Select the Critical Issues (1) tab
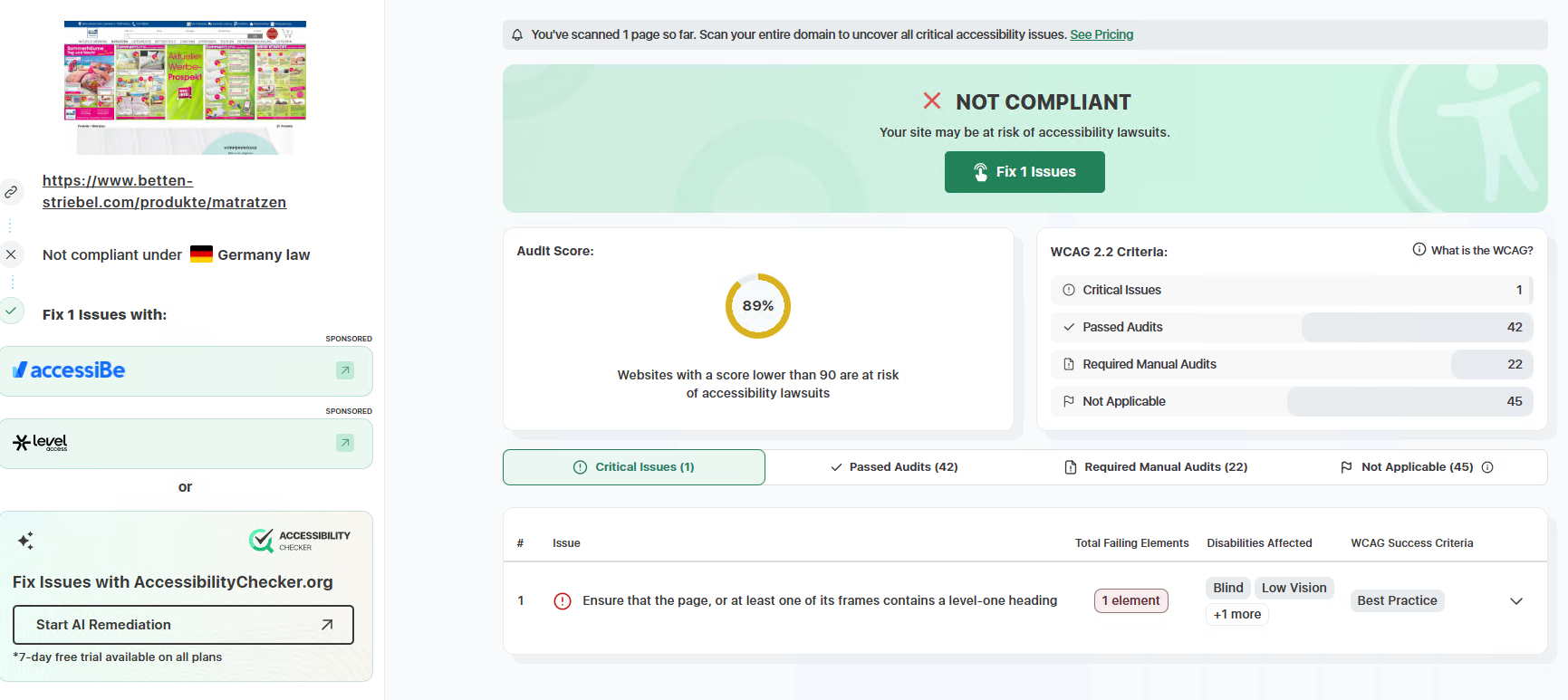1568x700 pixels. point(634,467)
